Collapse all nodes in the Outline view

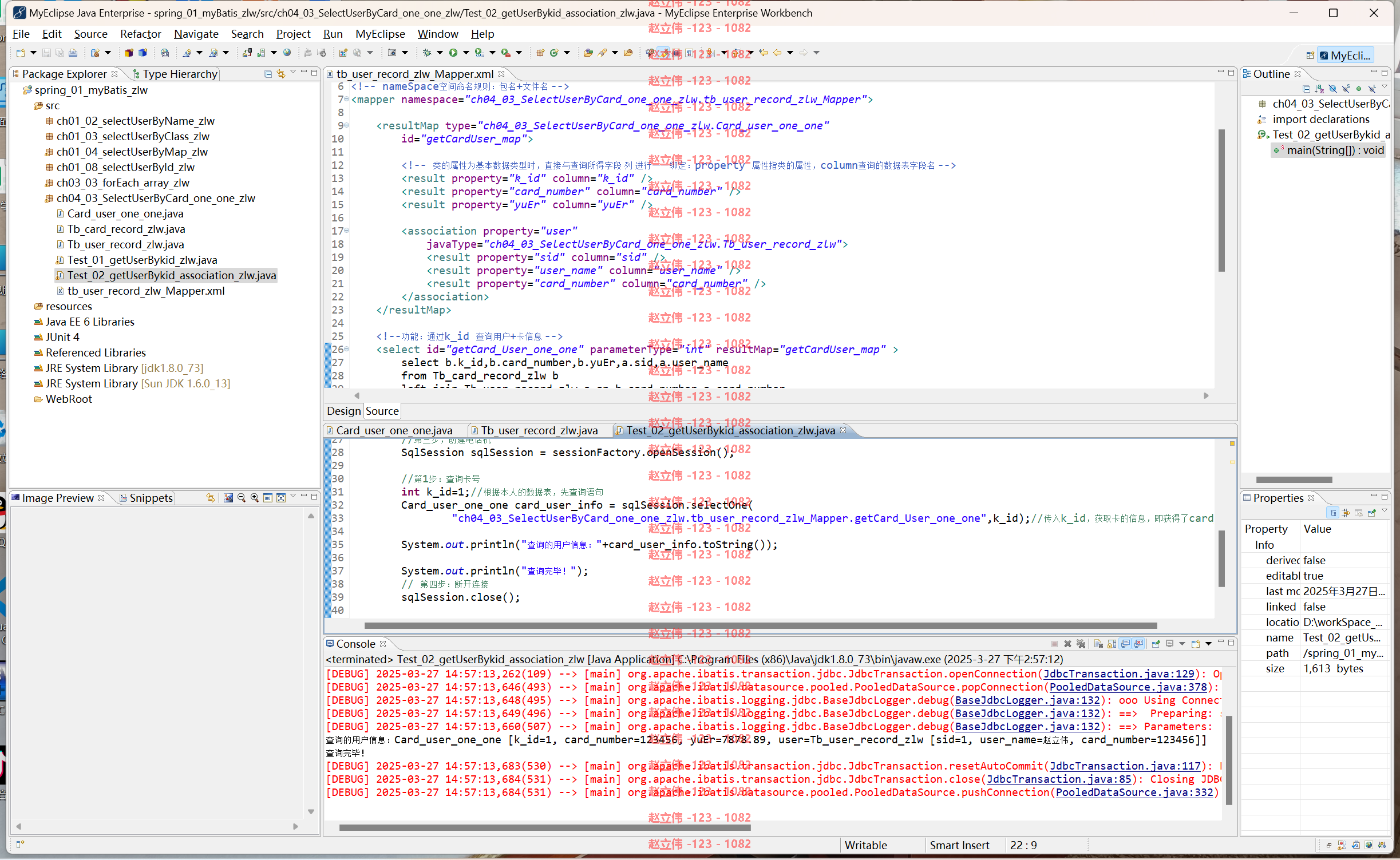tap(1306, 89)
